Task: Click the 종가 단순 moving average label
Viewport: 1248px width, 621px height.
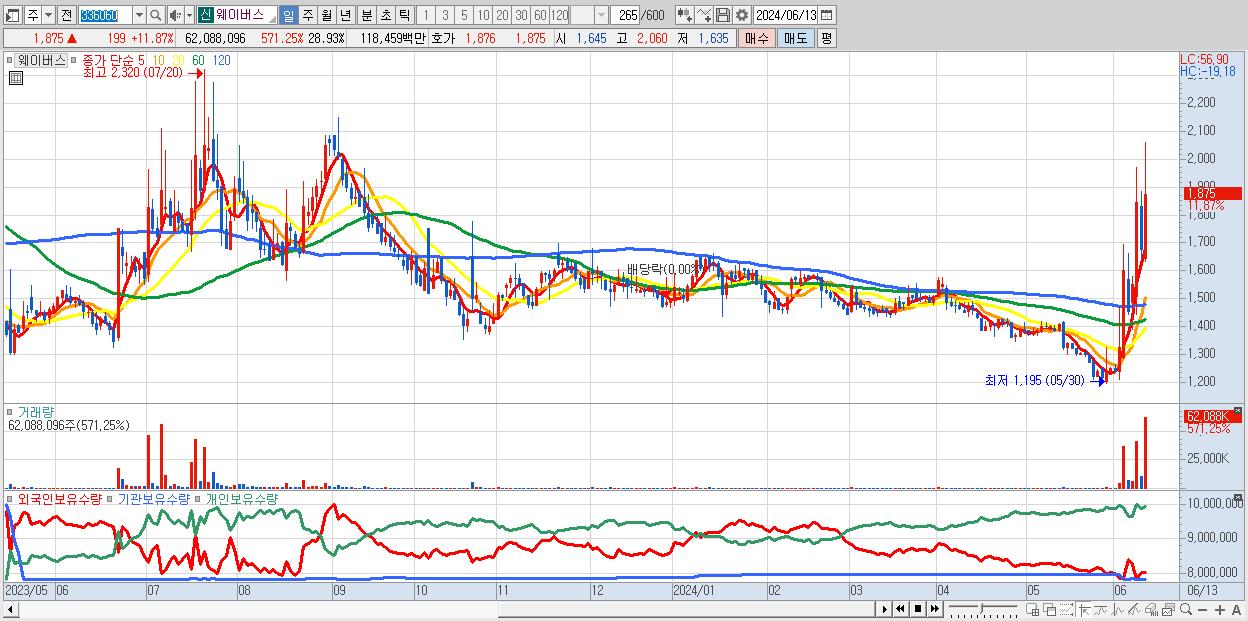Action: pyautogui.click(x=108, y=60)
